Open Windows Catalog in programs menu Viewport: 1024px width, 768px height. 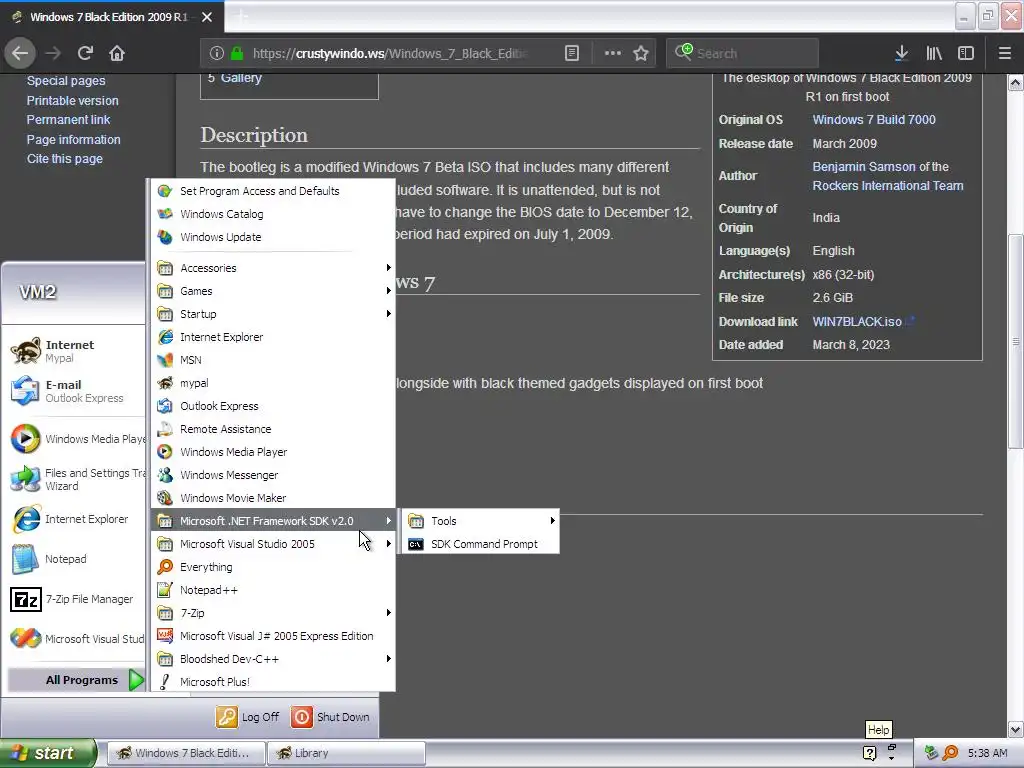[x=272, y=214]
